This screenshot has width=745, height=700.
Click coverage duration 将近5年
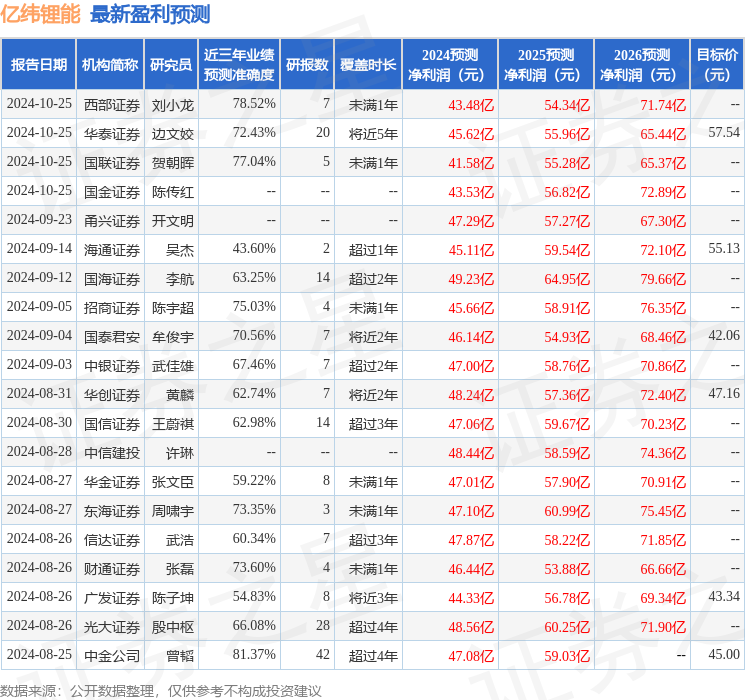(x=373, y=134)
